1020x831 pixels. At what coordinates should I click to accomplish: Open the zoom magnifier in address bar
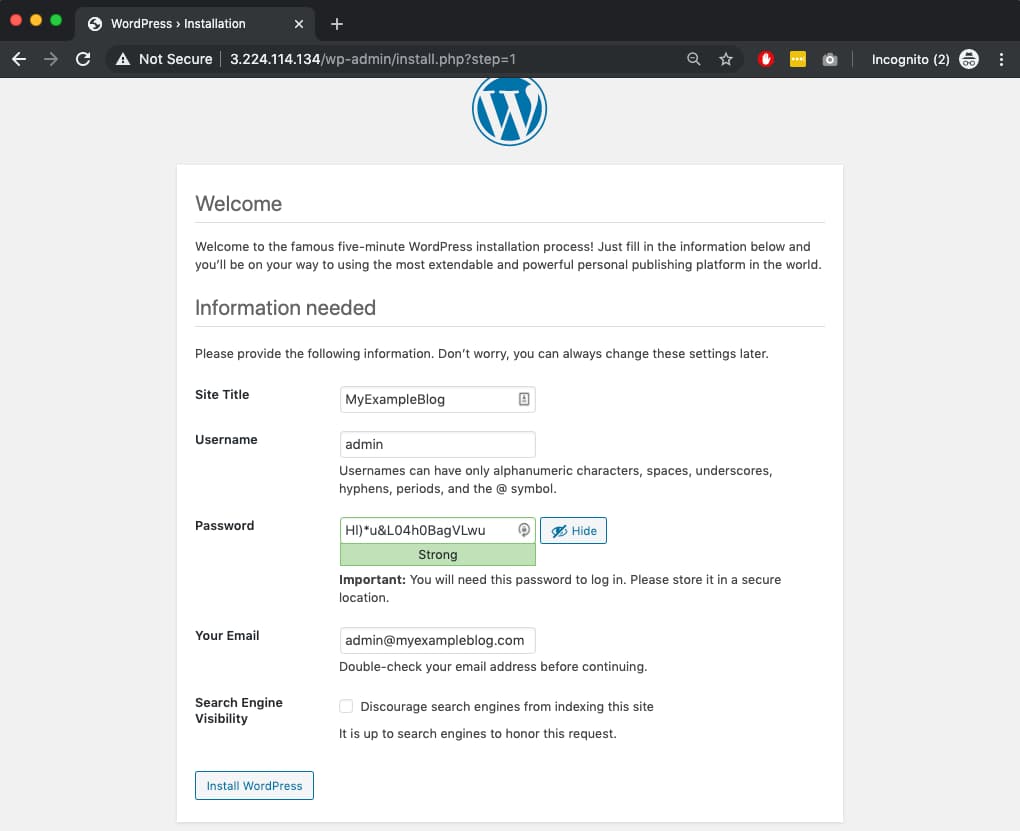(693, 59)
